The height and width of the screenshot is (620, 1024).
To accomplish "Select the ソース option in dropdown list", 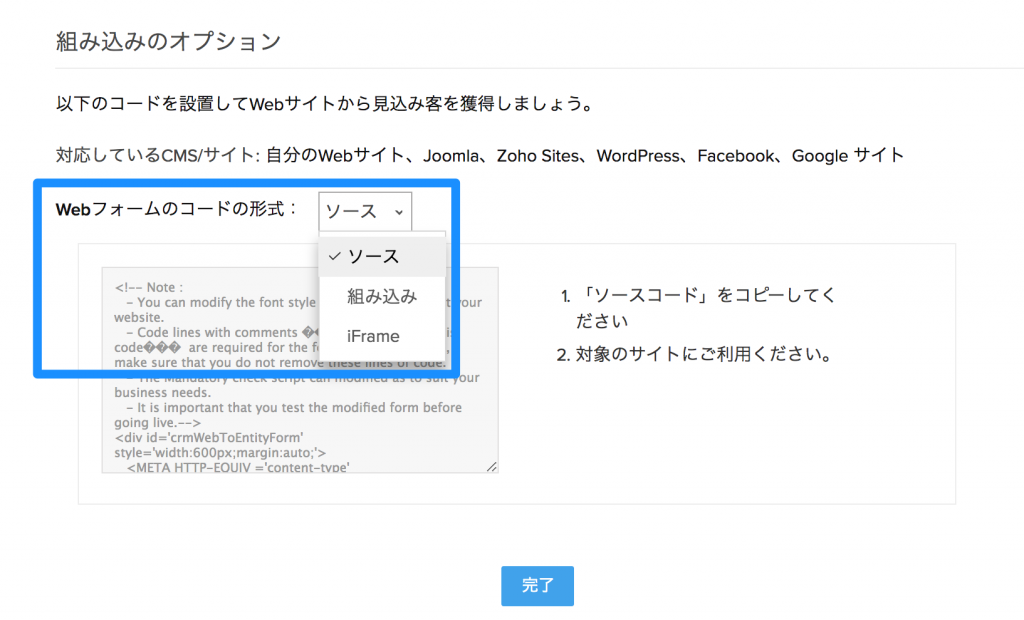I will (383, 257).
